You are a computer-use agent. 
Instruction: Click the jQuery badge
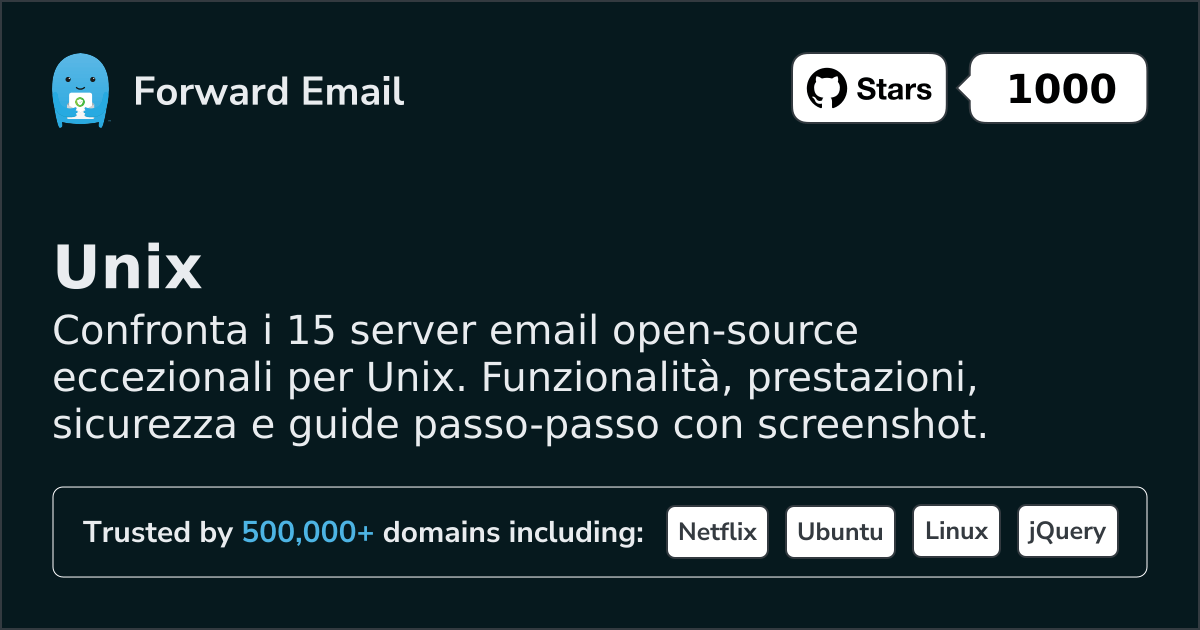[1067, 532]
